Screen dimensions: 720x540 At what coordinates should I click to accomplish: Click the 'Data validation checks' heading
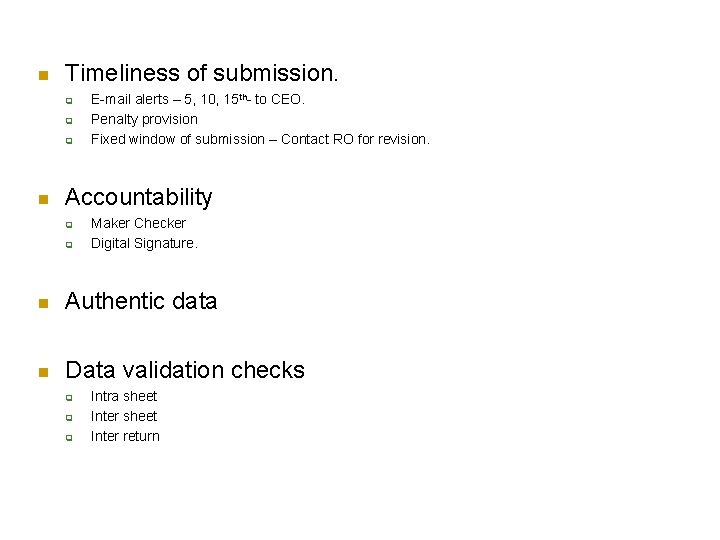click(184, 370)
